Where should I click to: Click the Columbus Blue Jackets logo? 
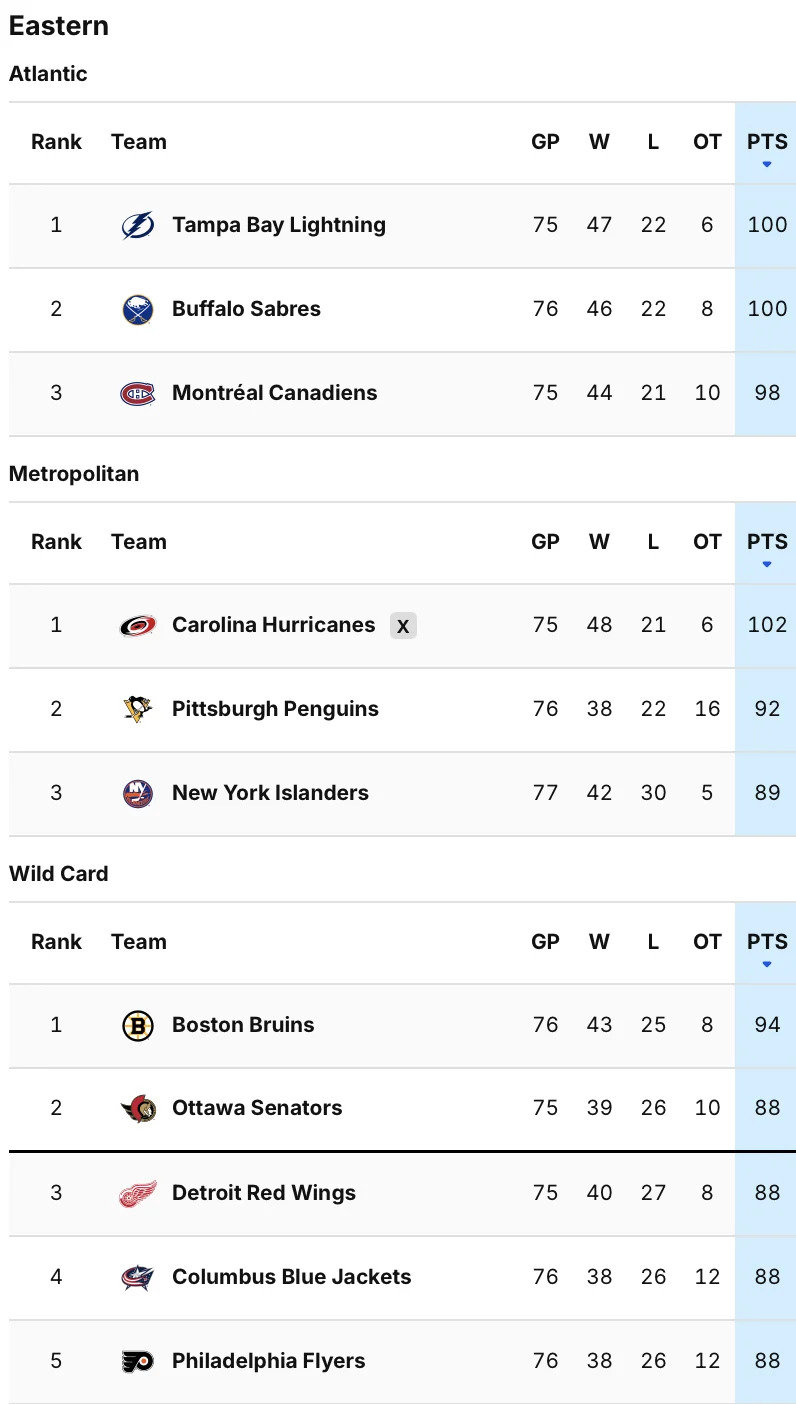138,1278
